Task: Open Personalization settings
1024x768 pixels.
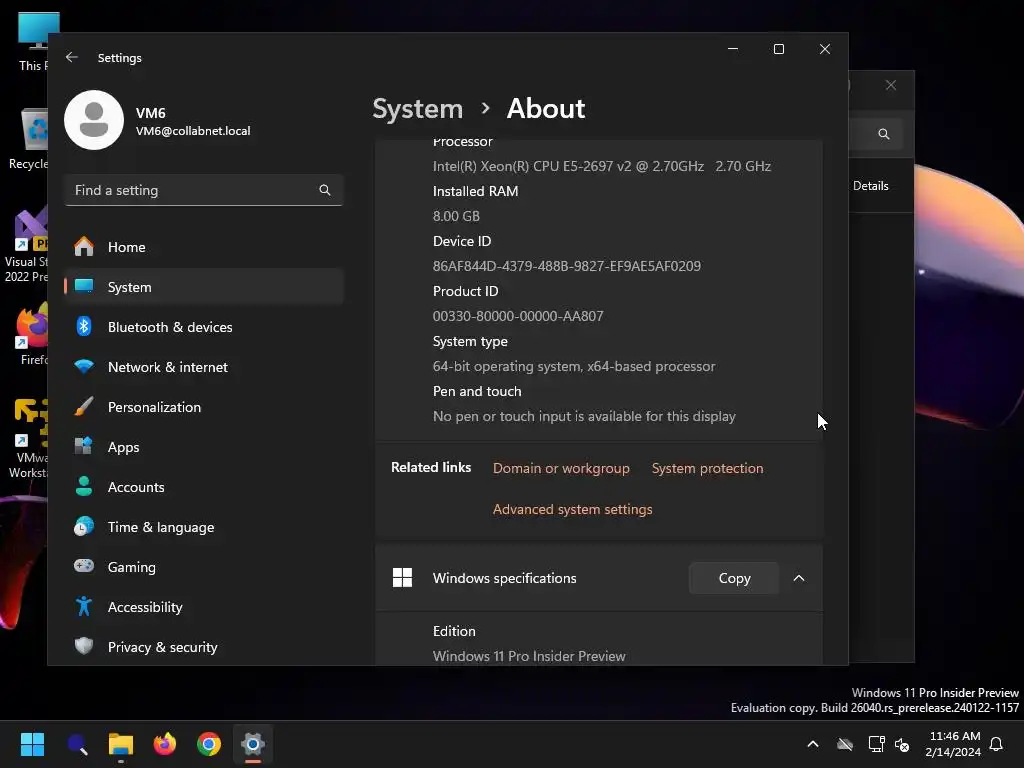Action: 204,407
